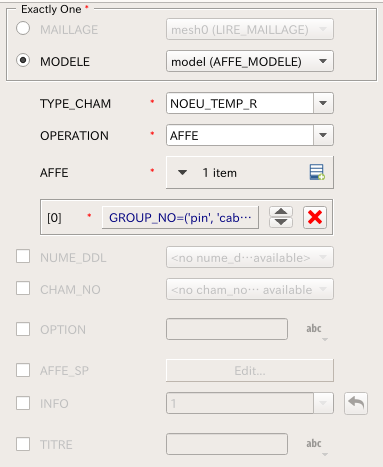Enable the CHAM_NO checkbox

click(23, 289)
